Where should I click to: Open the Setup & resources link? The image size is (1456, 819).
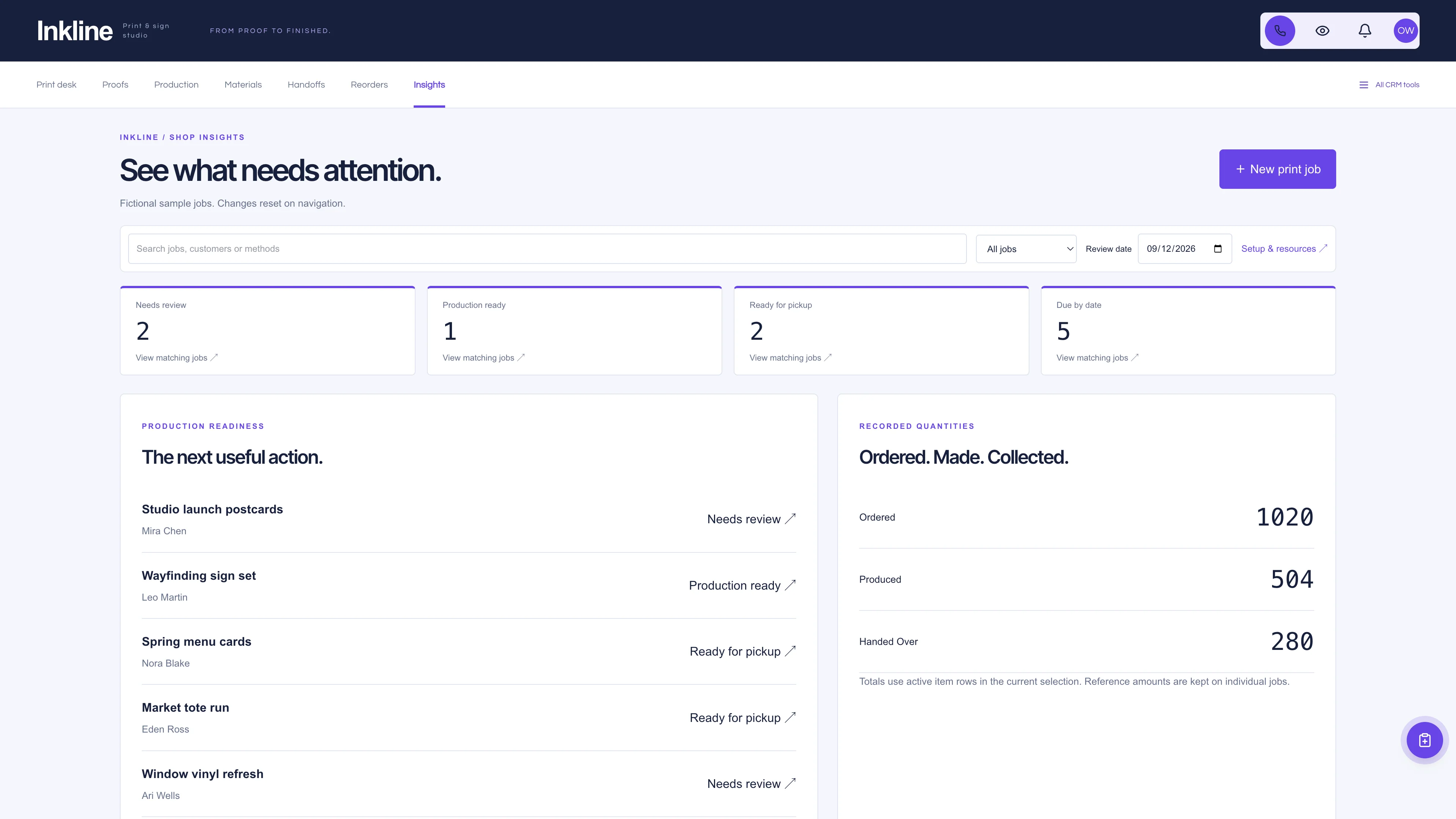[1283, 249]
